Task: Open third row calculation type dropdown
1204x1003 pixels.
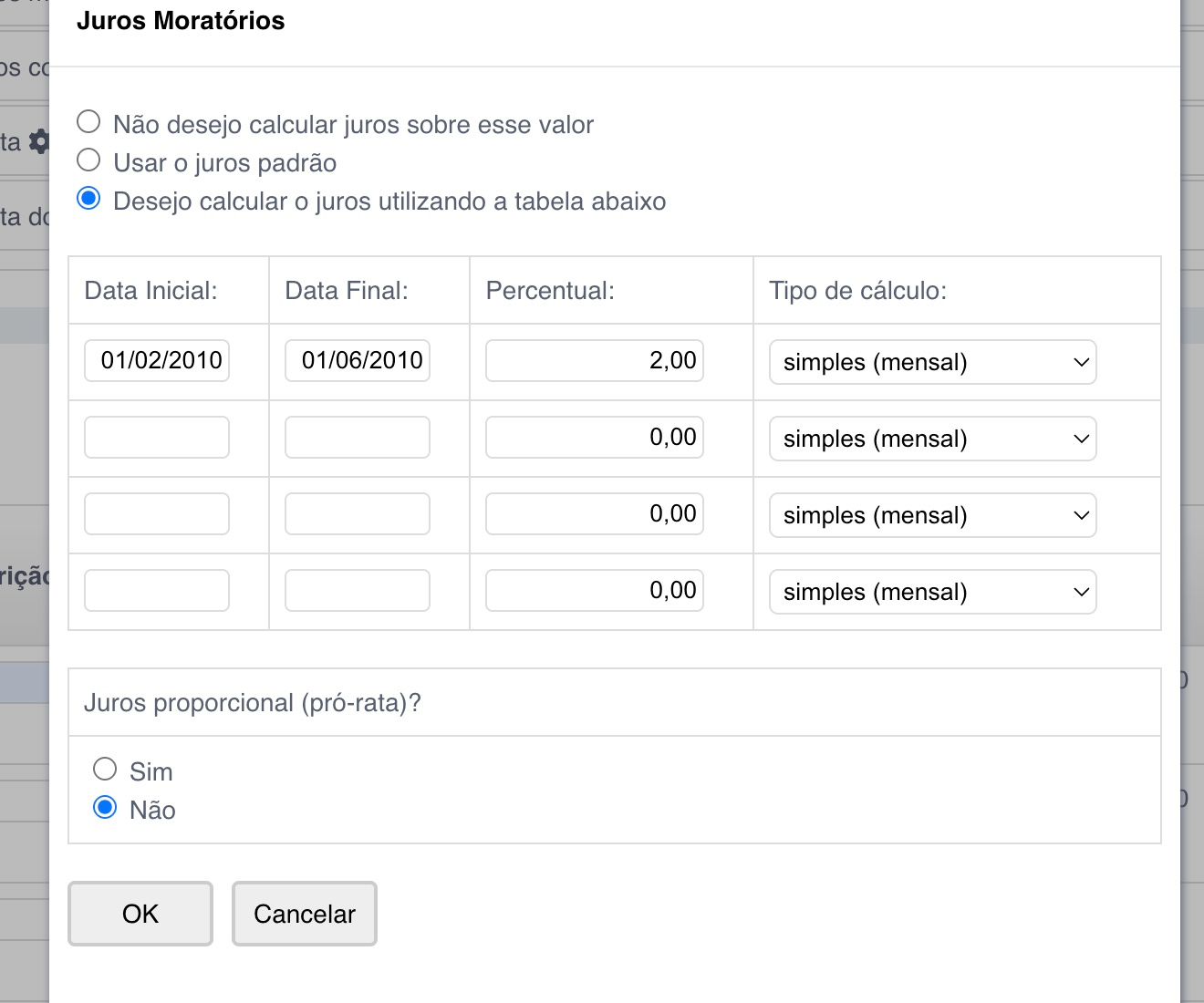Action: pyautogui.click(x=932, y=515)
